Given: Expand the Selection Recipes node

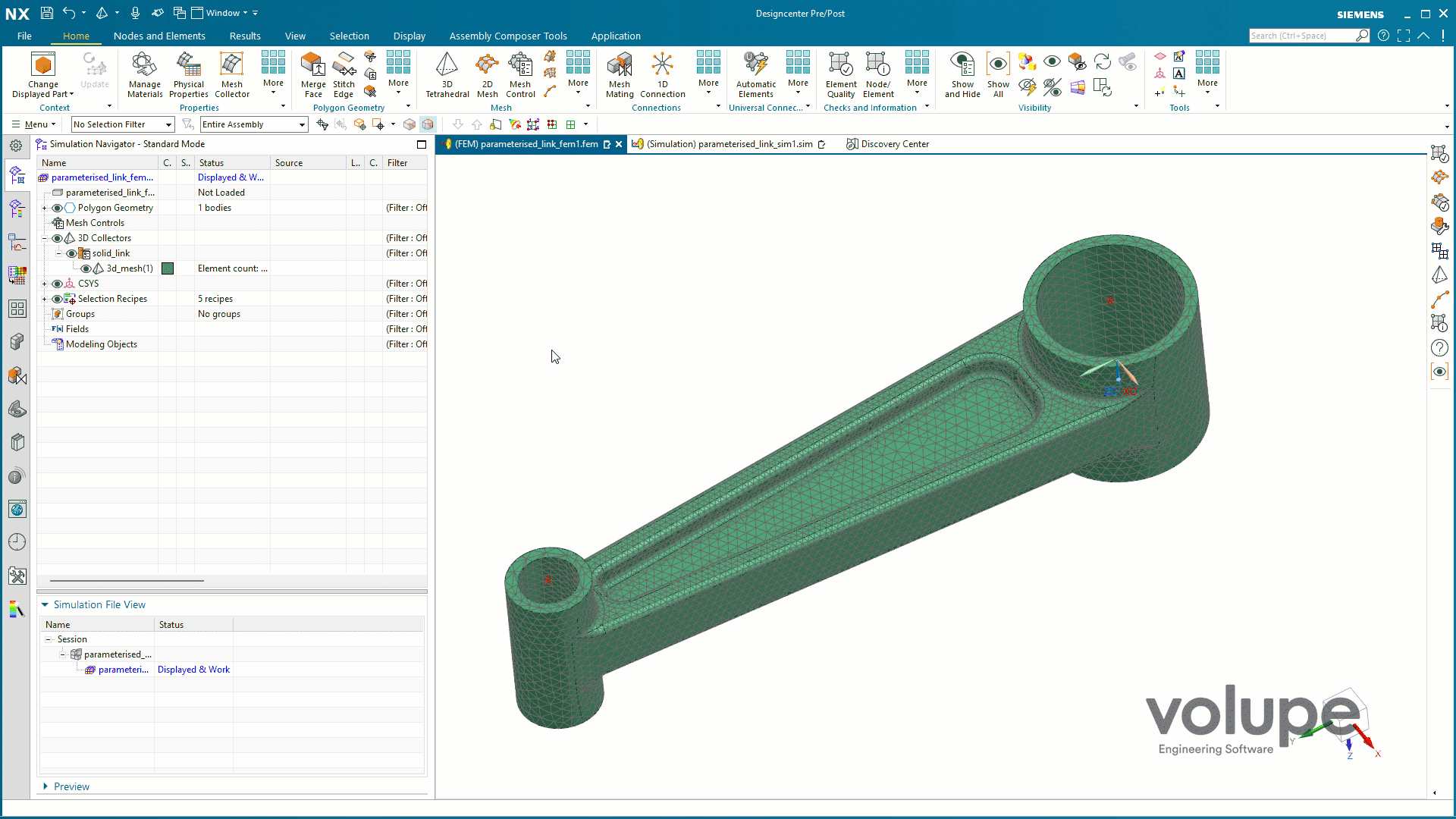Looking at the screenshot, I should click(44, 299).
